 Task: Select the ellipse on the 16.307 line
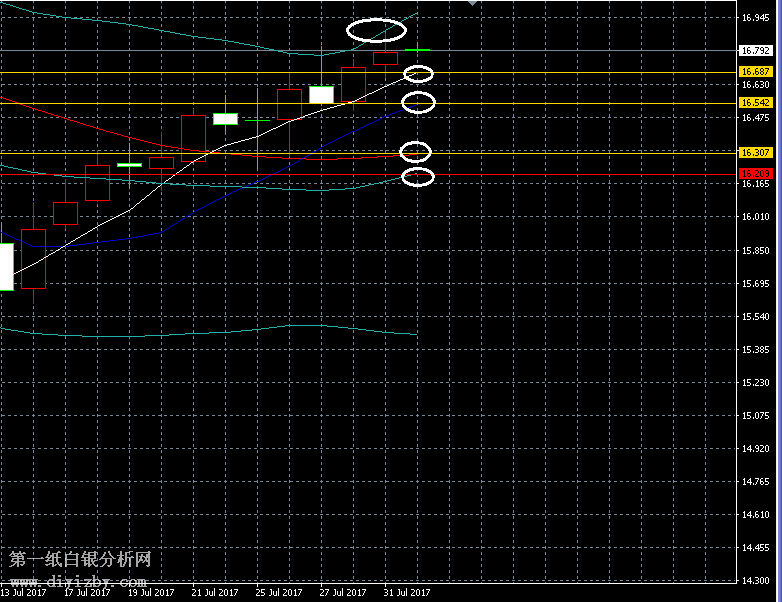pos(415,152)
